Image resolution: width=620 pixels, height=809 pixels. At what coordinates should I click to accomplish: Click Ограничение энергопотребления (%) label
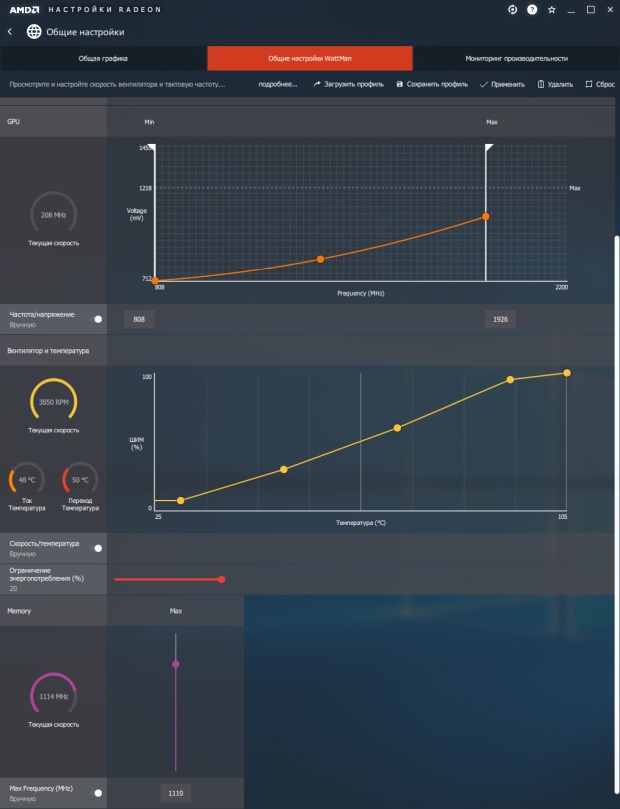pyautogui.click(x=46, y=574)
